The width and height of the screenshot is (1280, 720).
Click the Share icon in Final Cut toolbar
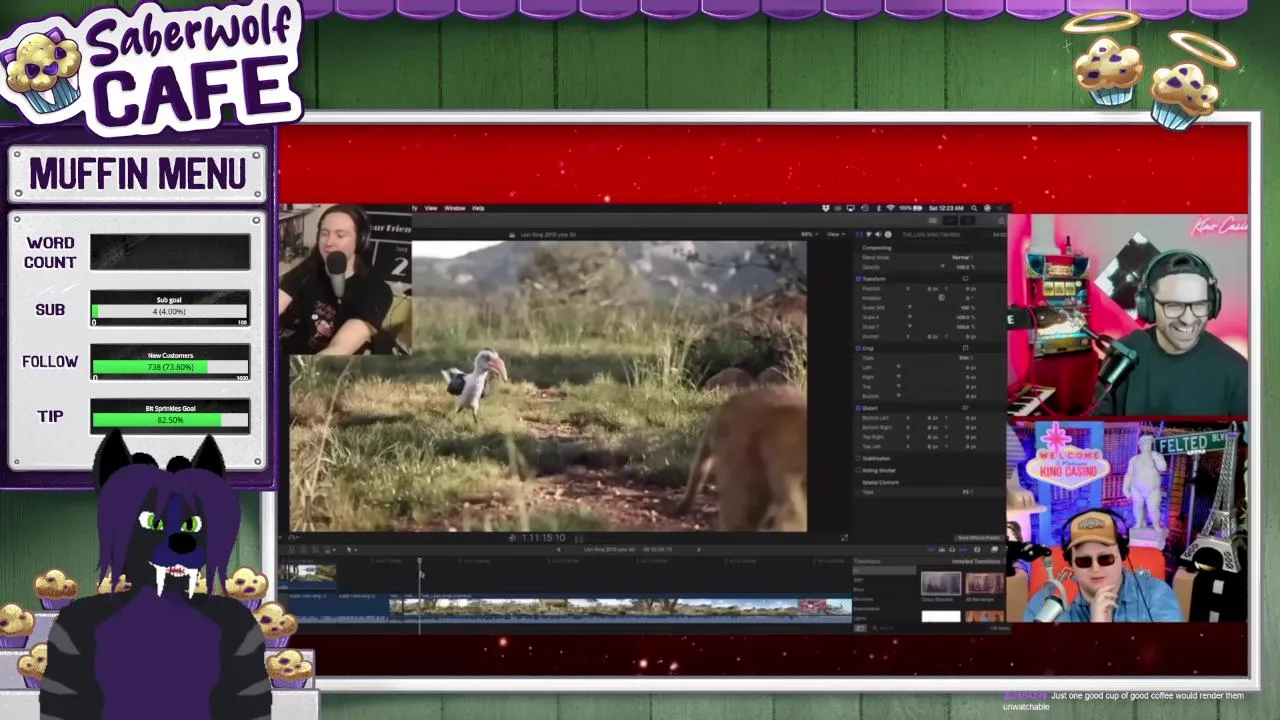[1001, 220]
